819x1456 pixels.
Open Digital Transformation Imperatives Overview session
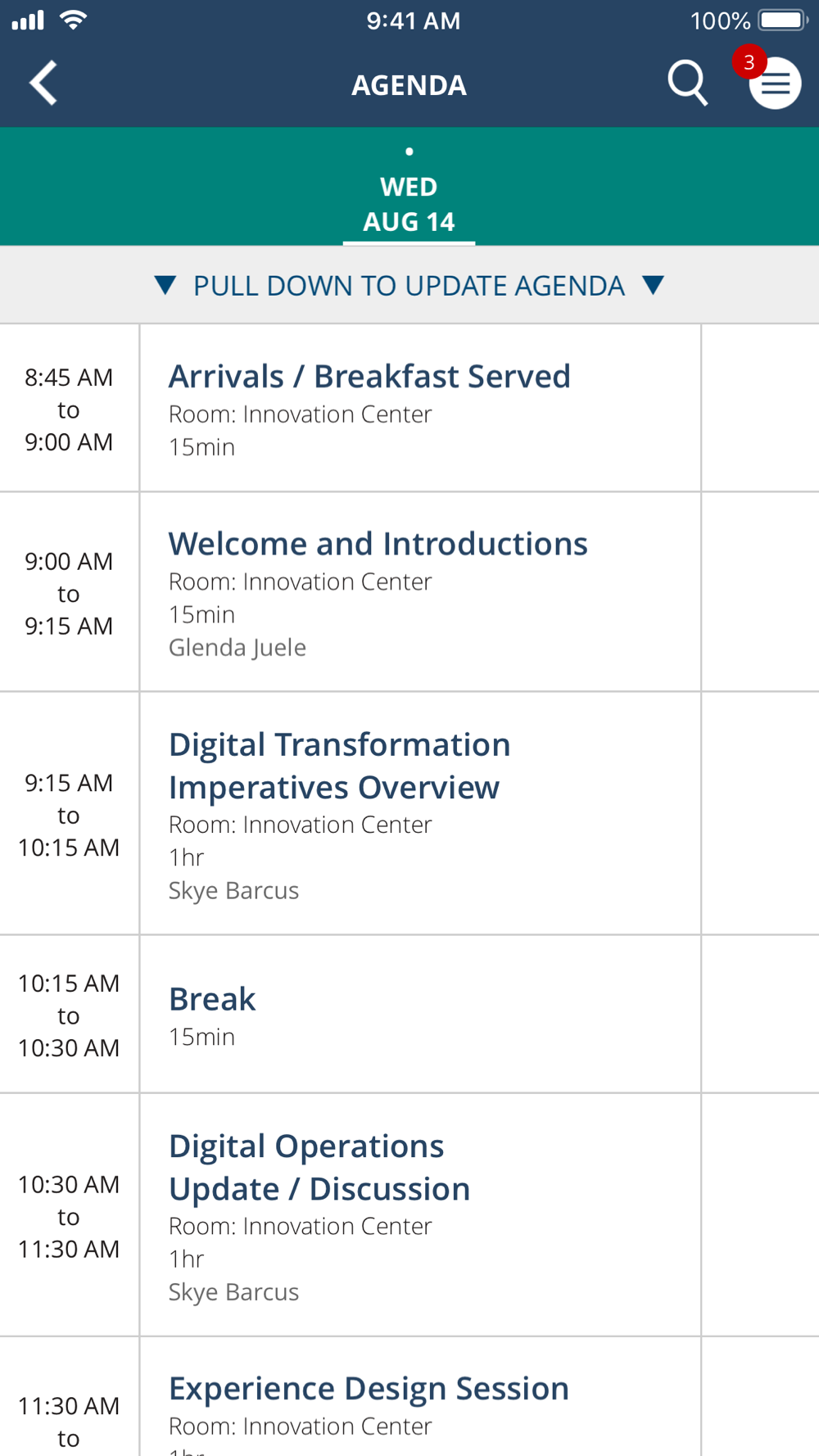click(420, 813)
